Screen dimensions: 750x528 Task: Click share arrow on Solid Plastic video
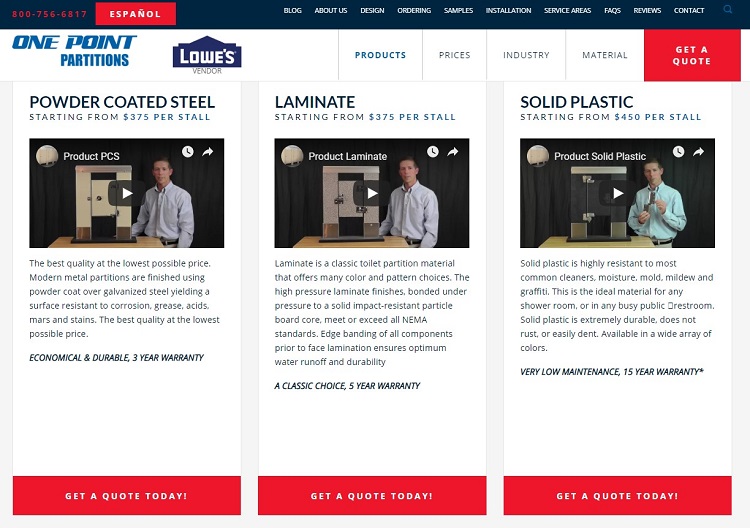(x=698, y=152)
